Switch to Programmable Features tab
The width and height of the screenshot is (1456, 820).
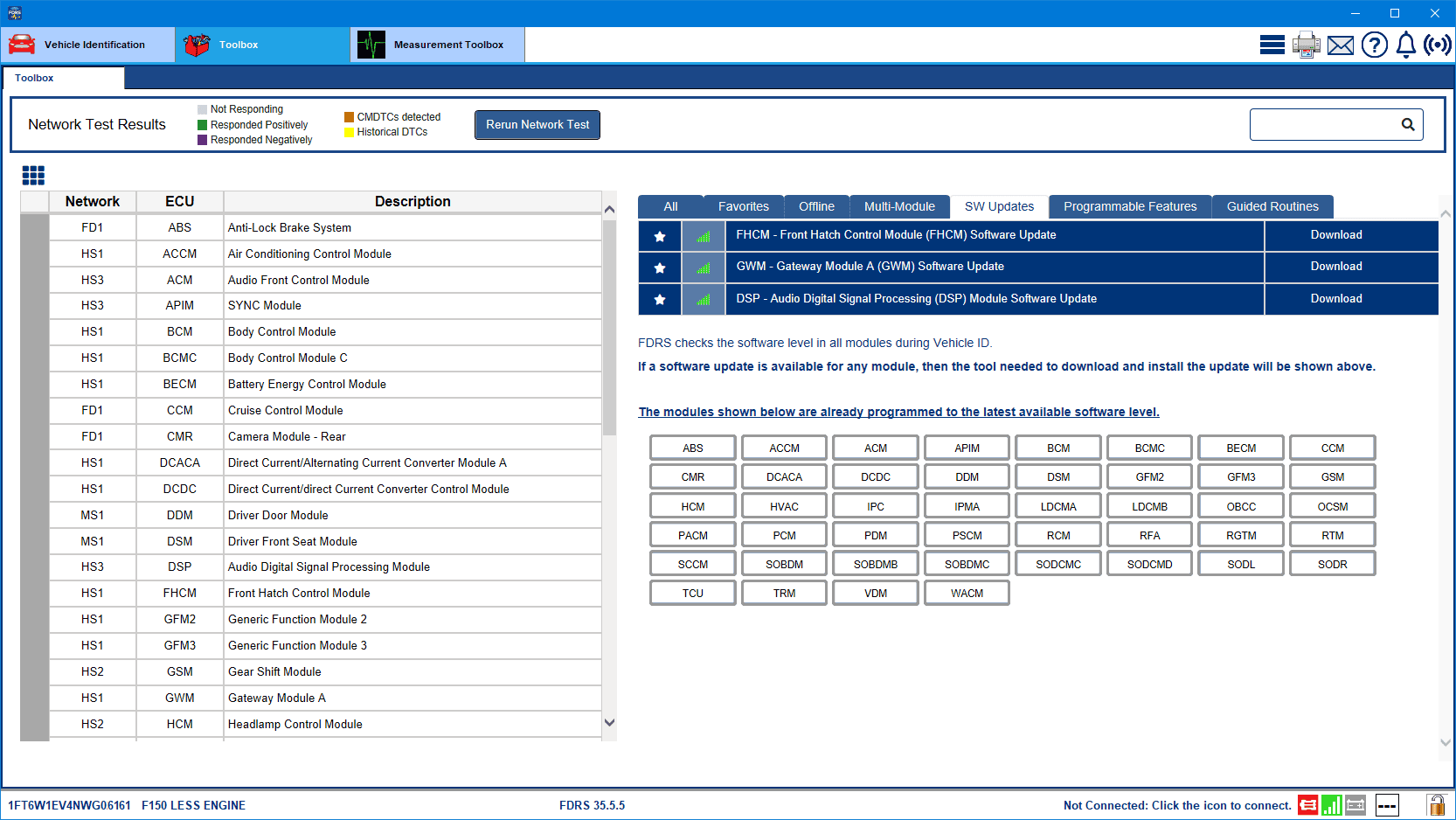pyautogui.click(x=1129, y=206)
